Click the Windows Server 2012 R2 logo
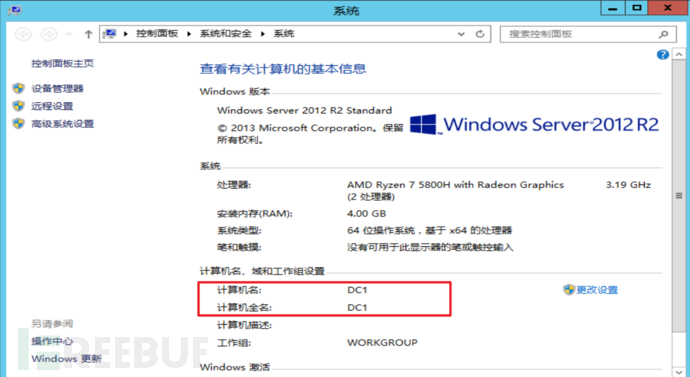690x377 pixels. [x=534, y=124]
